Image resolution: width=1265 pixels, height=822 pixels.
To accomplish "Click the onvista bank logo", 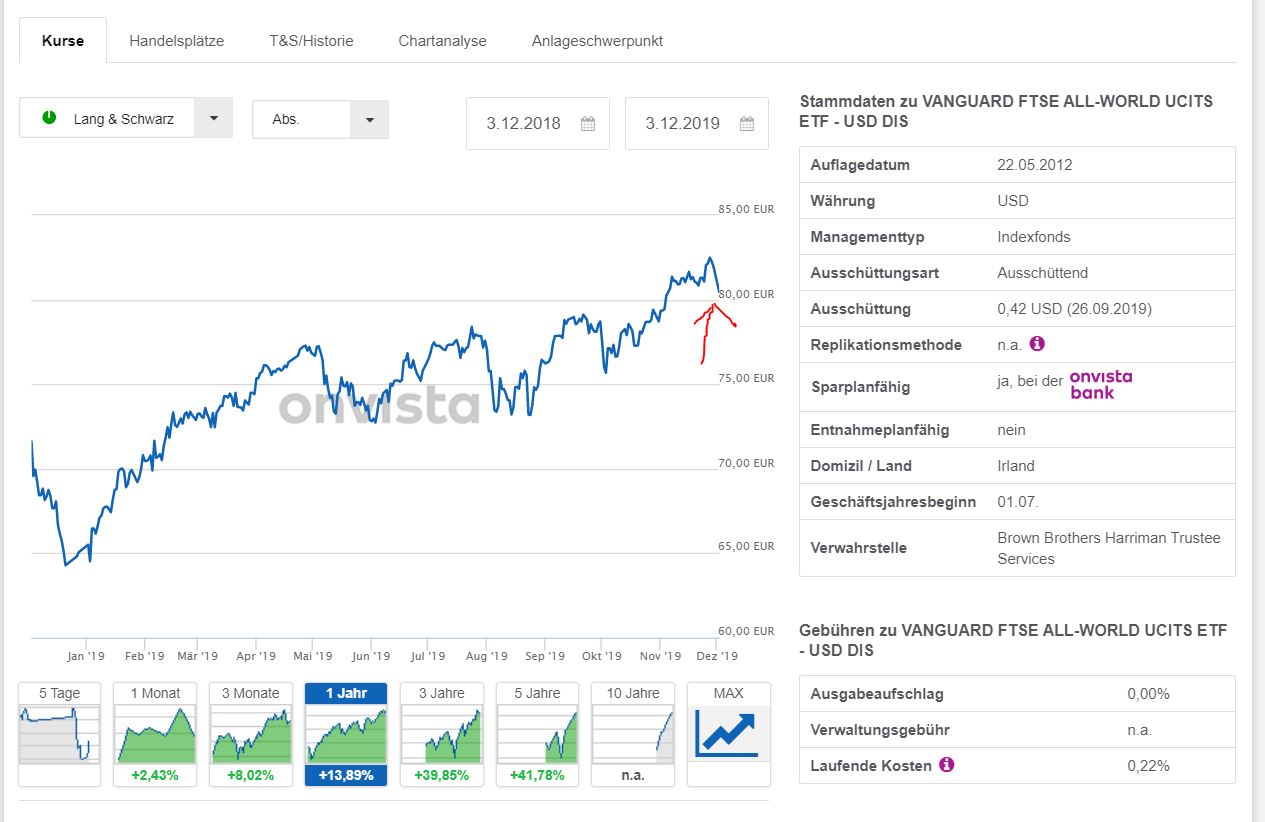I will pos(1100,385).
